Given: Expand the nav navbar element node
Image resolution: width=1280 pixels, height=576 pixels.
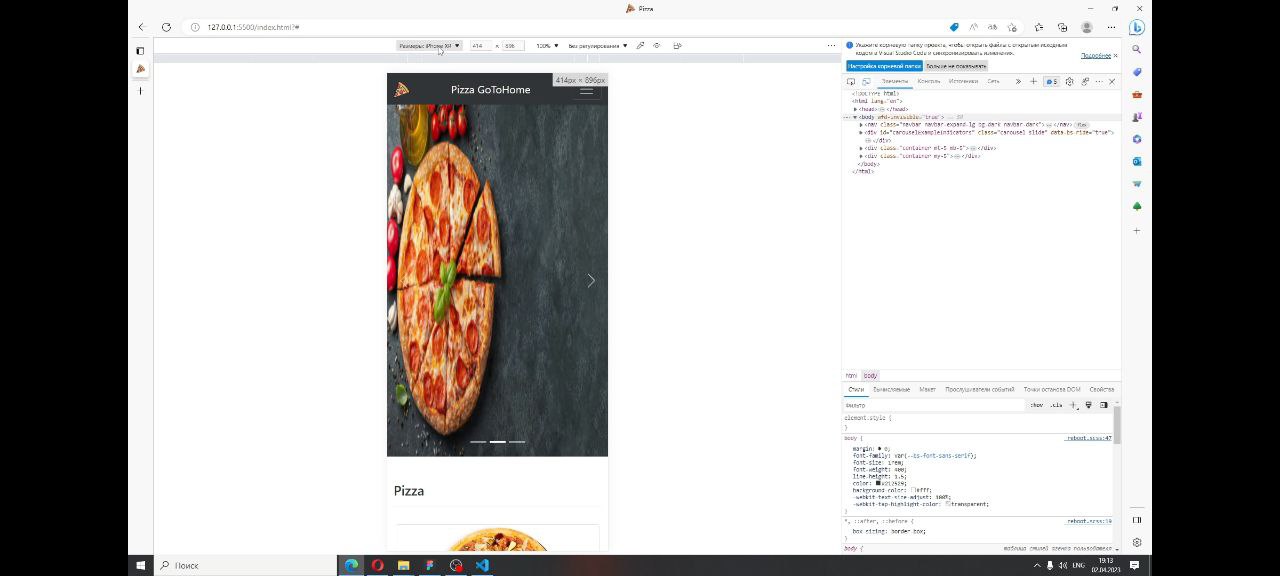Looking at the screenshot, I should (x=861, y=125).
